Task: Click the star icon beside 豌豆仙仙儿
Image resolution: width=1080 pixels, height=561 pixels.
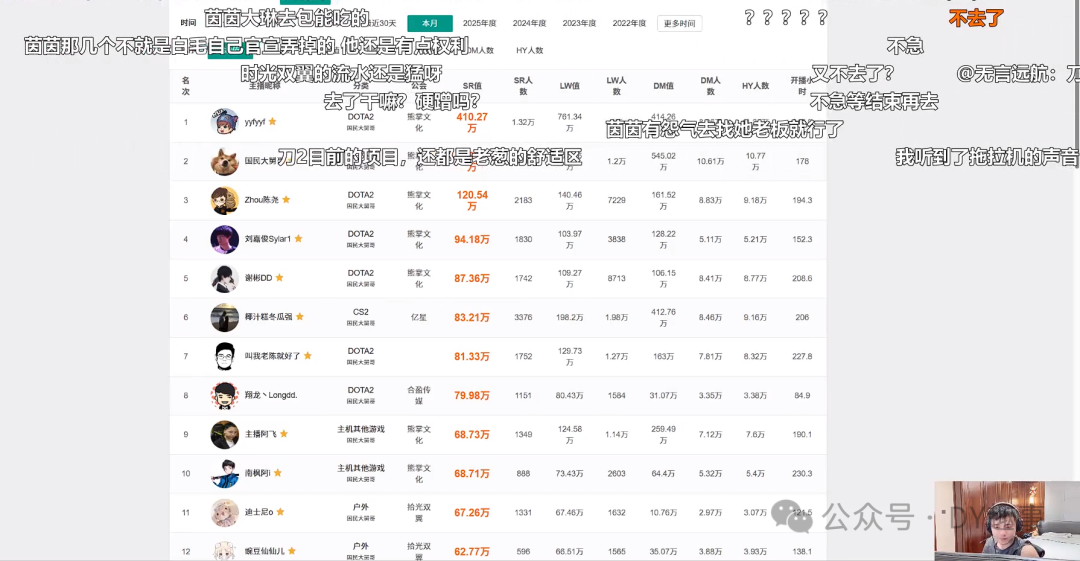Action: pyautogui.click(x=292, y=551)
